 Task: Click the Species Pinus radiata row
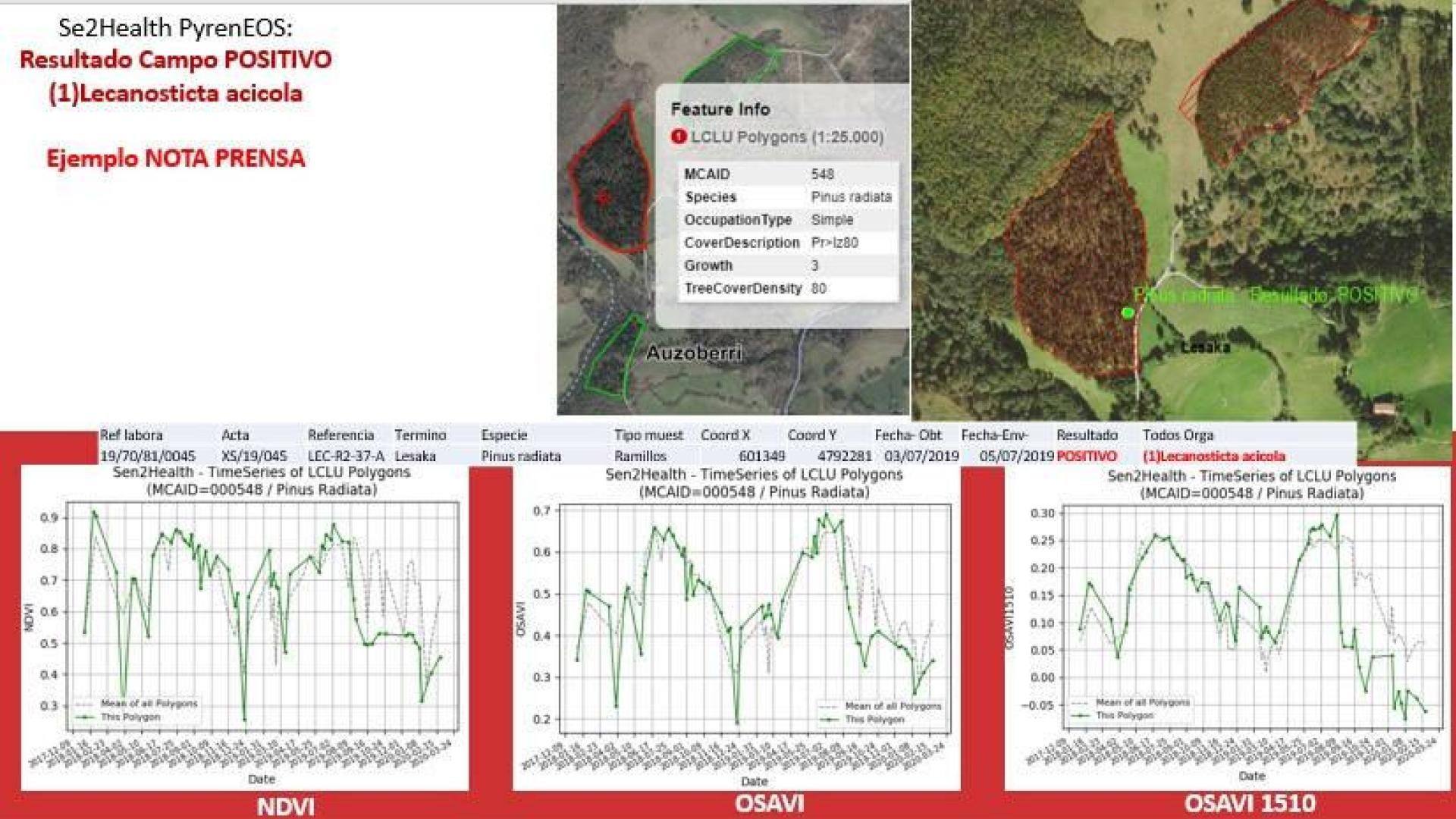[x=787, y=197]
